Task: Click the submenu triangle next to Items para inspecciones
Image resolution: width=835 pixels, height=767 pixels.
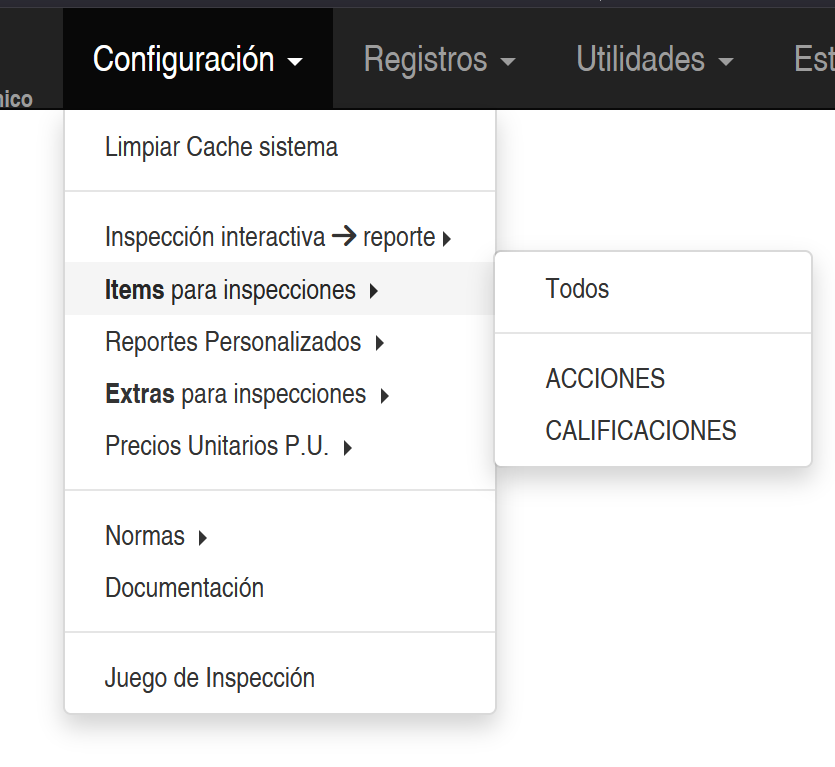Action: point(373,292)
